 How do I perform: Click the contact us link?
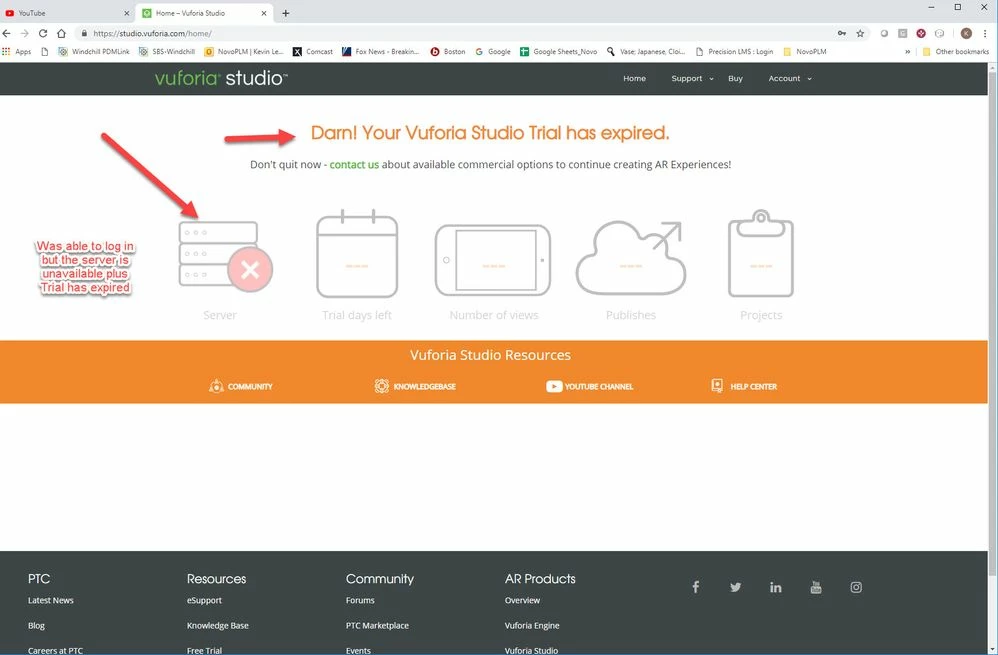coord(354,164)
